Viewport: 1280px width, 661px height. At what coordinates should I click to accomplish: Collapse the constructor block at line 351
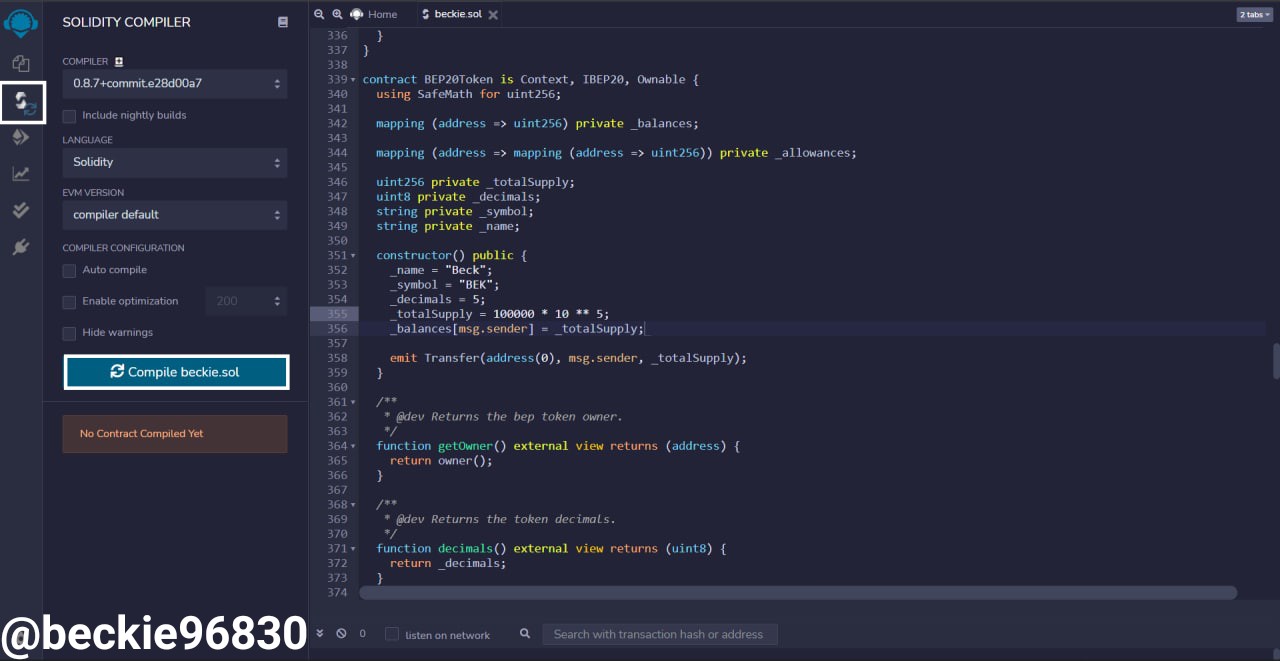[x=353, y=255]
